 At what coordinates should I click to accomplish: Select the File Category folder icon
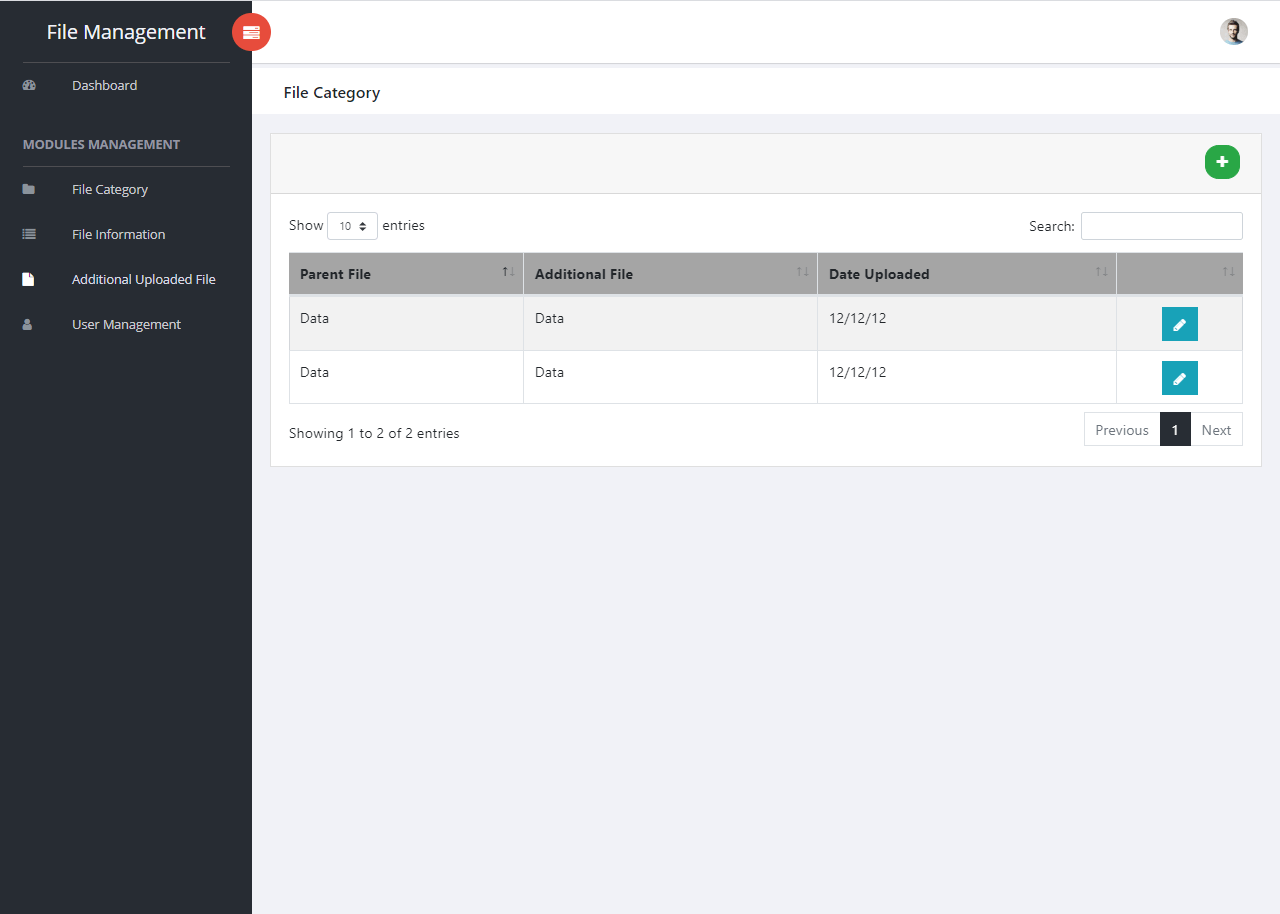(x=29, y=188)
